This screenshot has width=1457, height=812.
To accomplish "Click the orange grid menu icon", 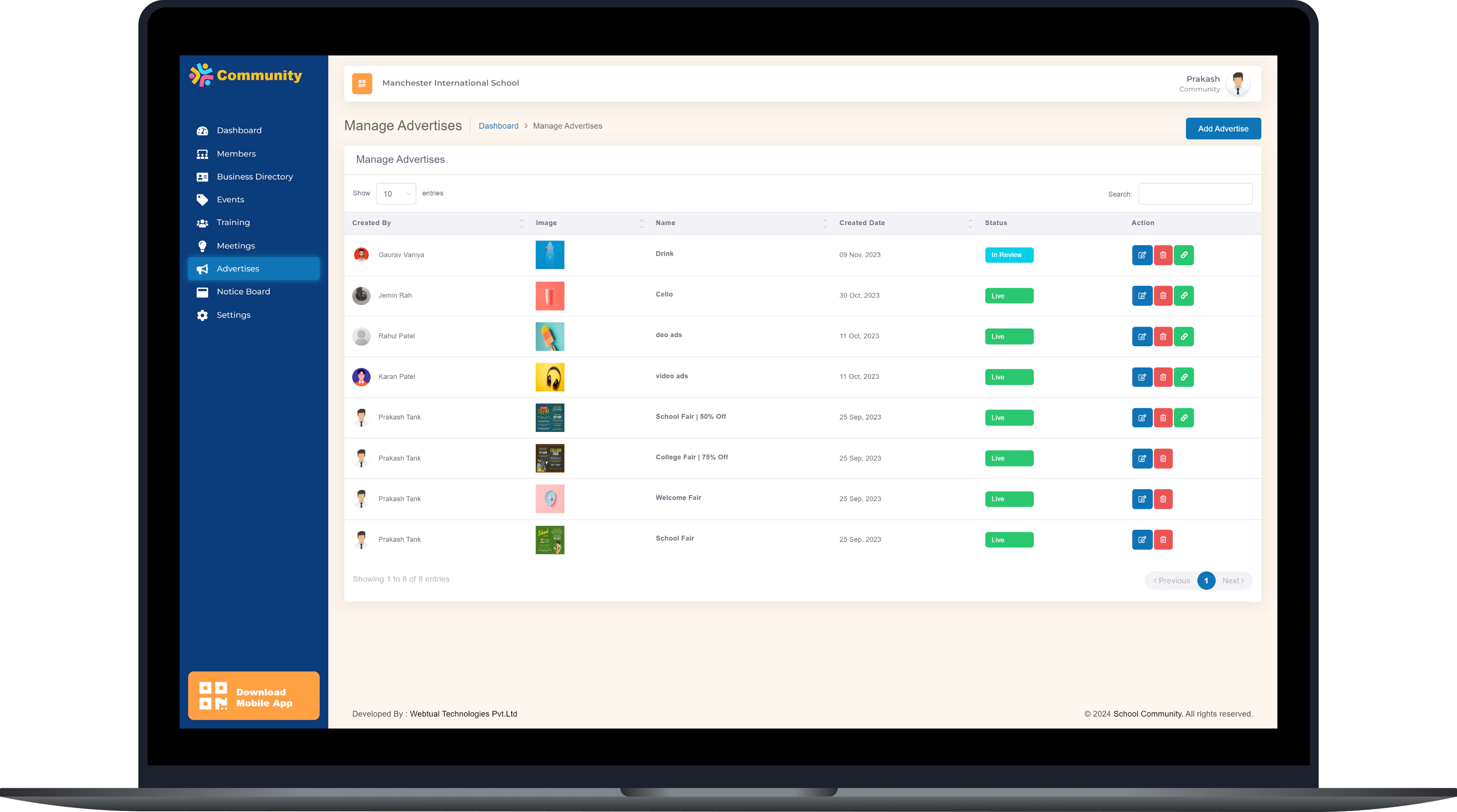I will [362, 83].
